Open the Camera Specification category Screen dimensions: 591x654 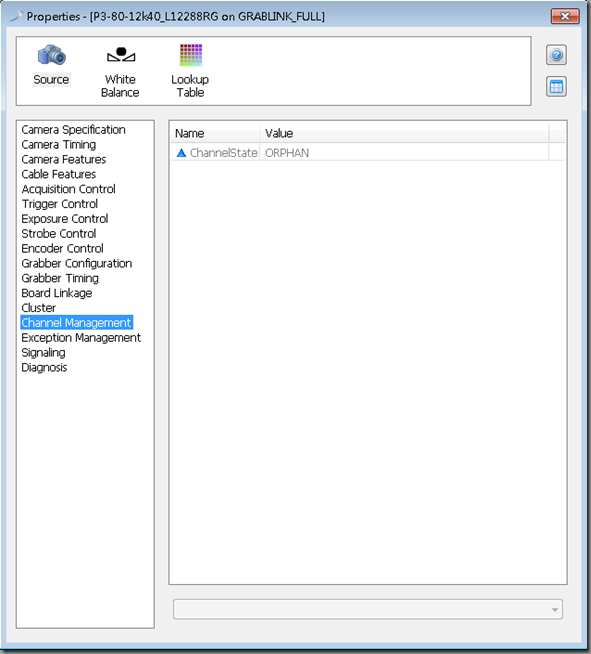73,130
